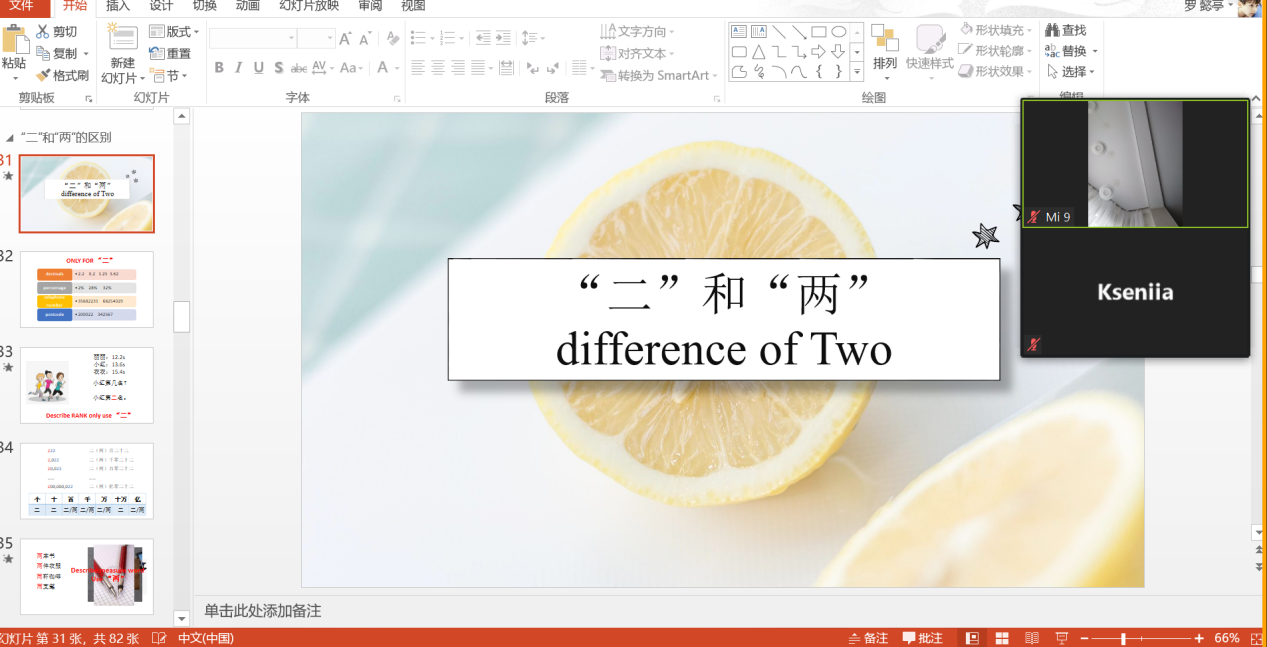This screenshot has width=1267, height=647.
Task: Switch to the Insert (插入) tab
Action: [118, 6]
